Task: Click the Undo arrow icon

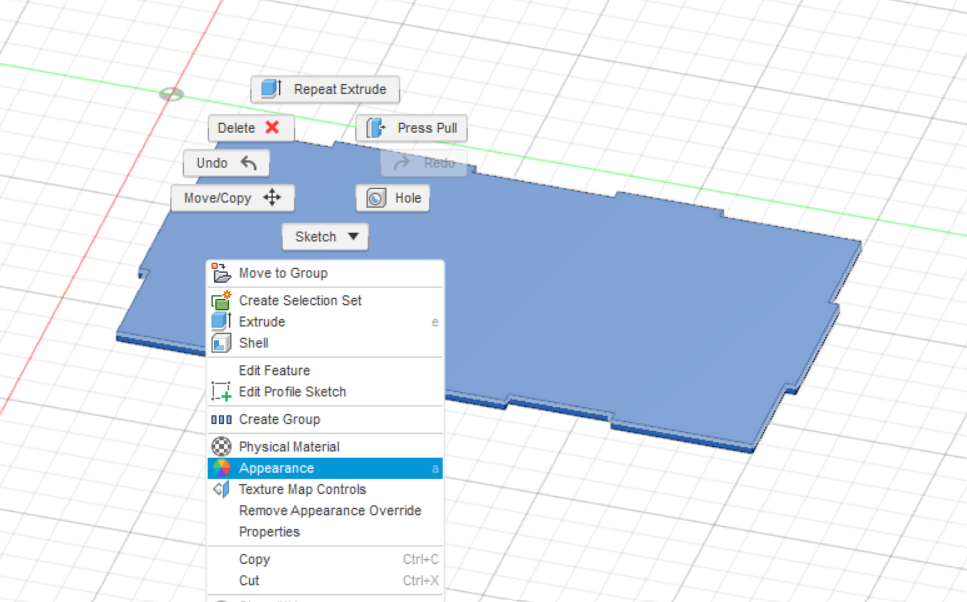Action: click(x=249, y=163)
